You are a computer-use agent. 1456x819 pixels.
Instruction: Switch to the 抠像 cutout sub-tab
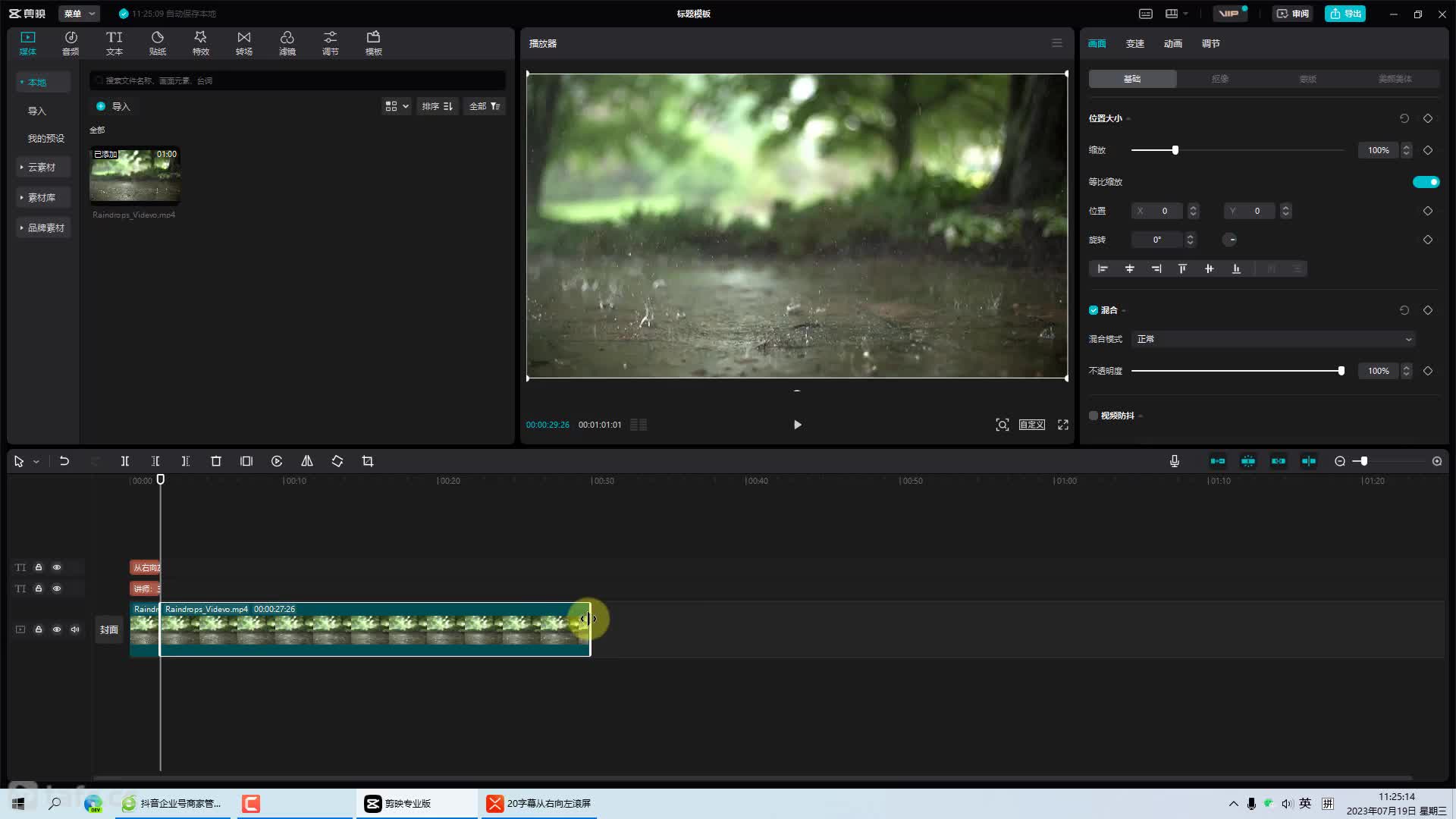coord(1220,79)
